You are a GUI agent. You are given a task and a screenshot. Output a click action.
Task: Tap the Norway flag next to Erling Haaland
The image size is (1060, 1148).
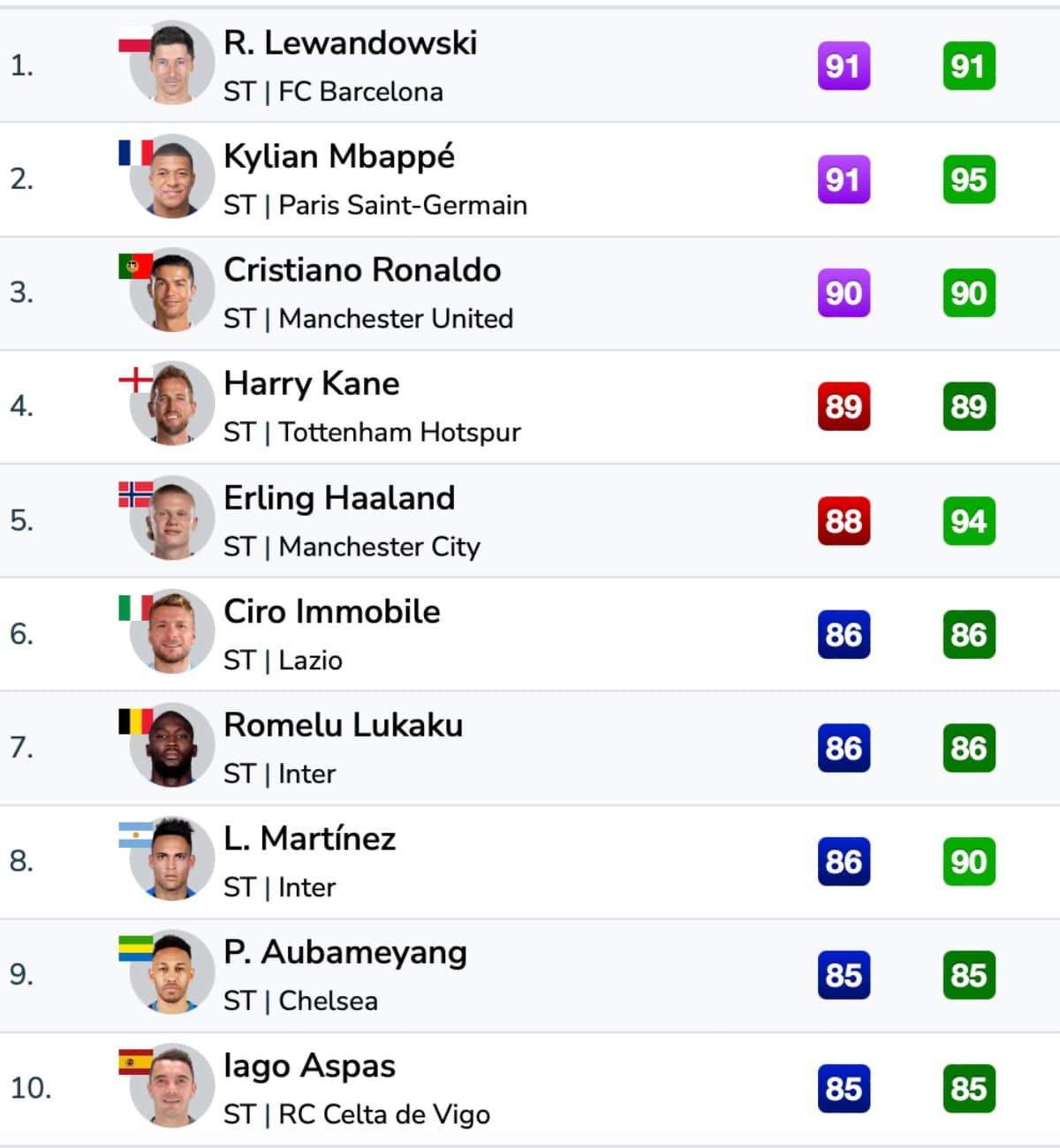135,494
